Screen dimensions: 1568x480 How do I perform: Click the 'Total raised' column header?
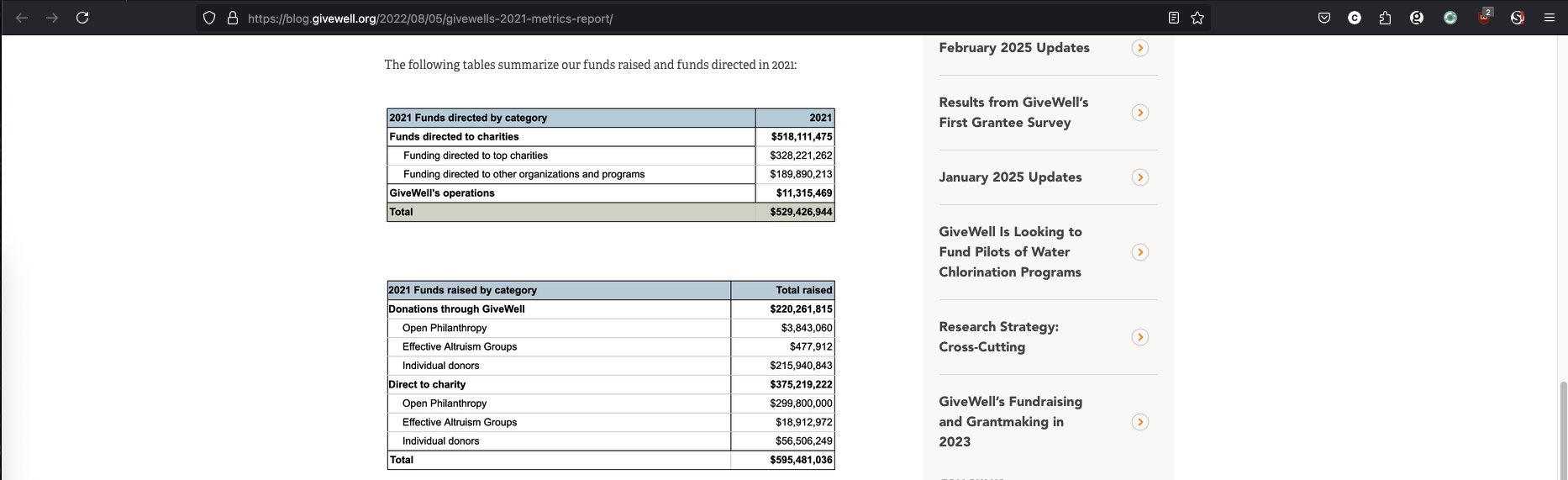click(804, 290)
